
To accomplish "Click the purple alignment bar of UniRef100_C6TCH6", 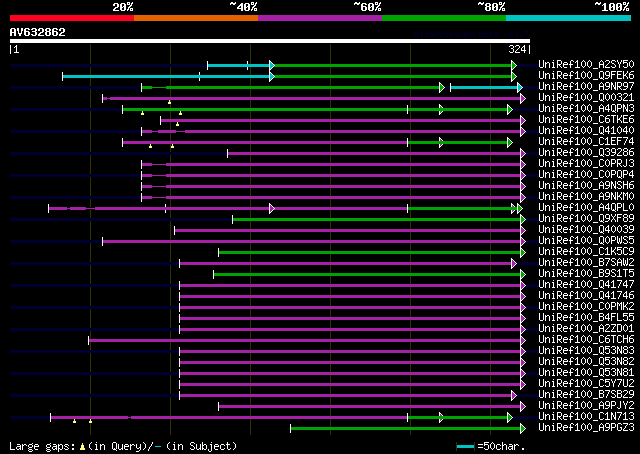I will pyautogui.click(x=307, y=340).
